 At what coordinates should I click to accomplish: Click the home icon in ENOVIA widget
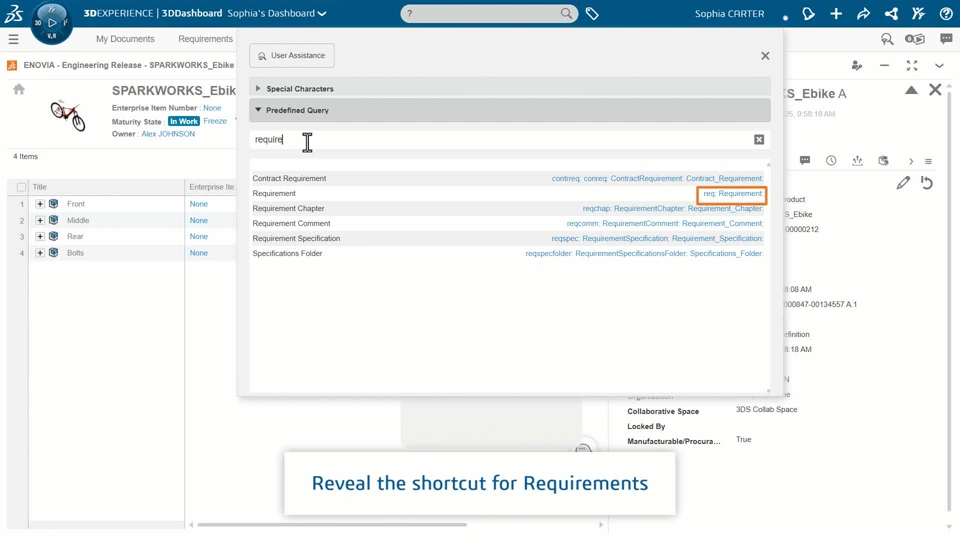(19, 90)
